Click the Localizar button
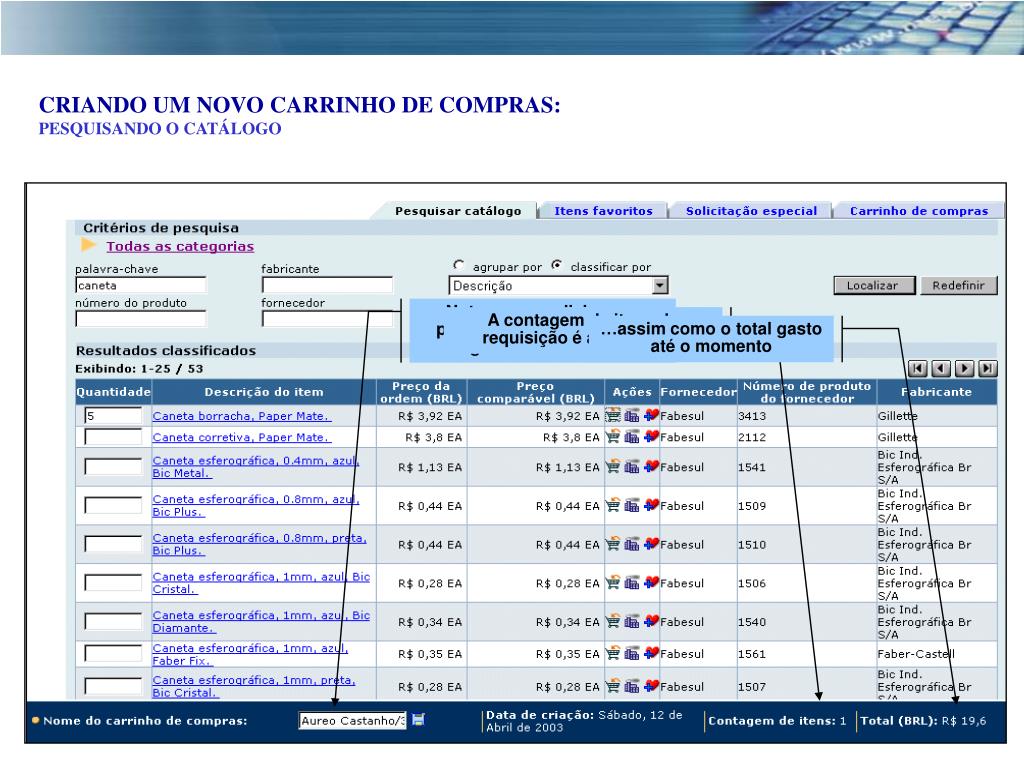 click(874, 285)
